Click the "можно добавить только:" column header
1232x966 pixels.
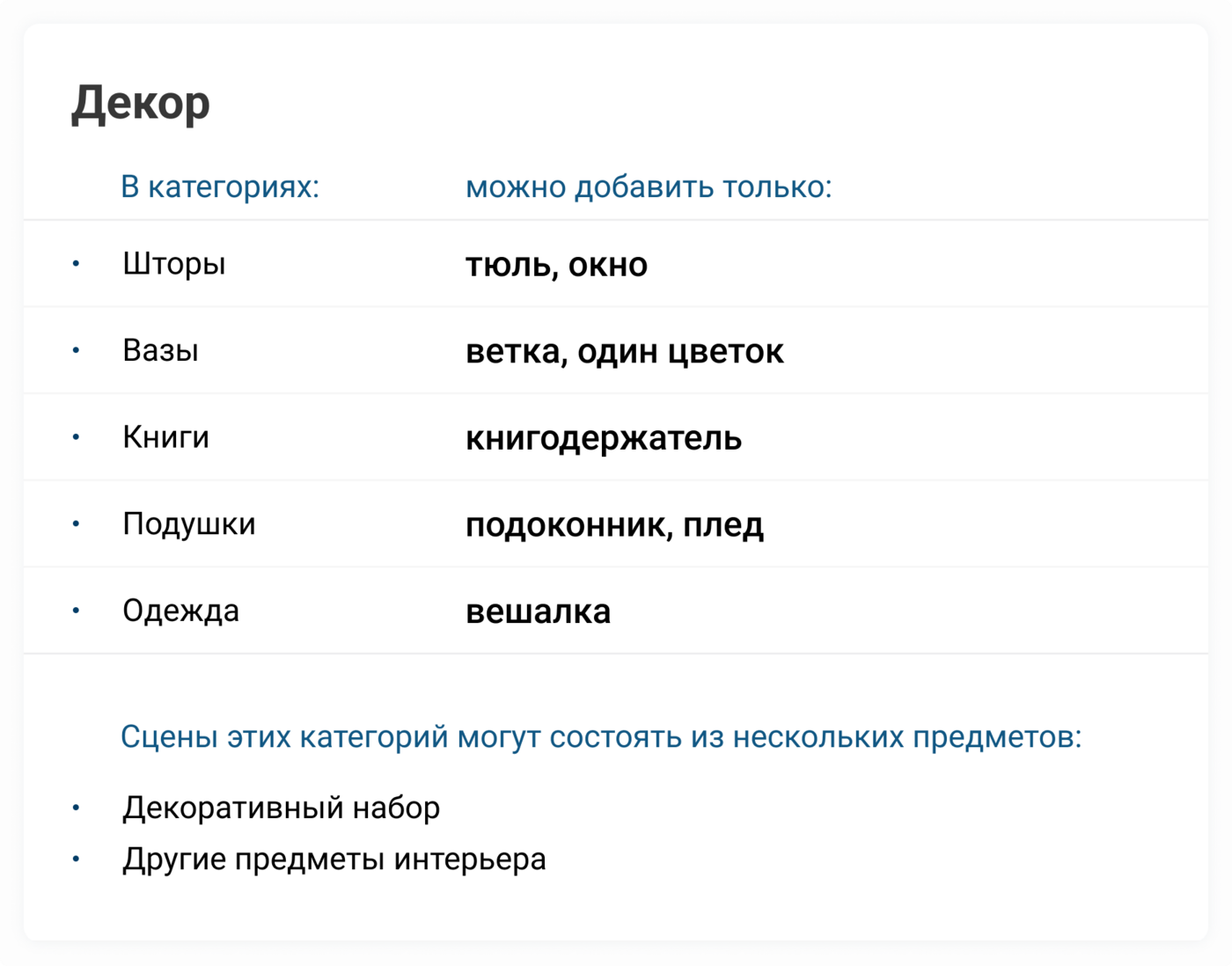[x=649, y=187]
